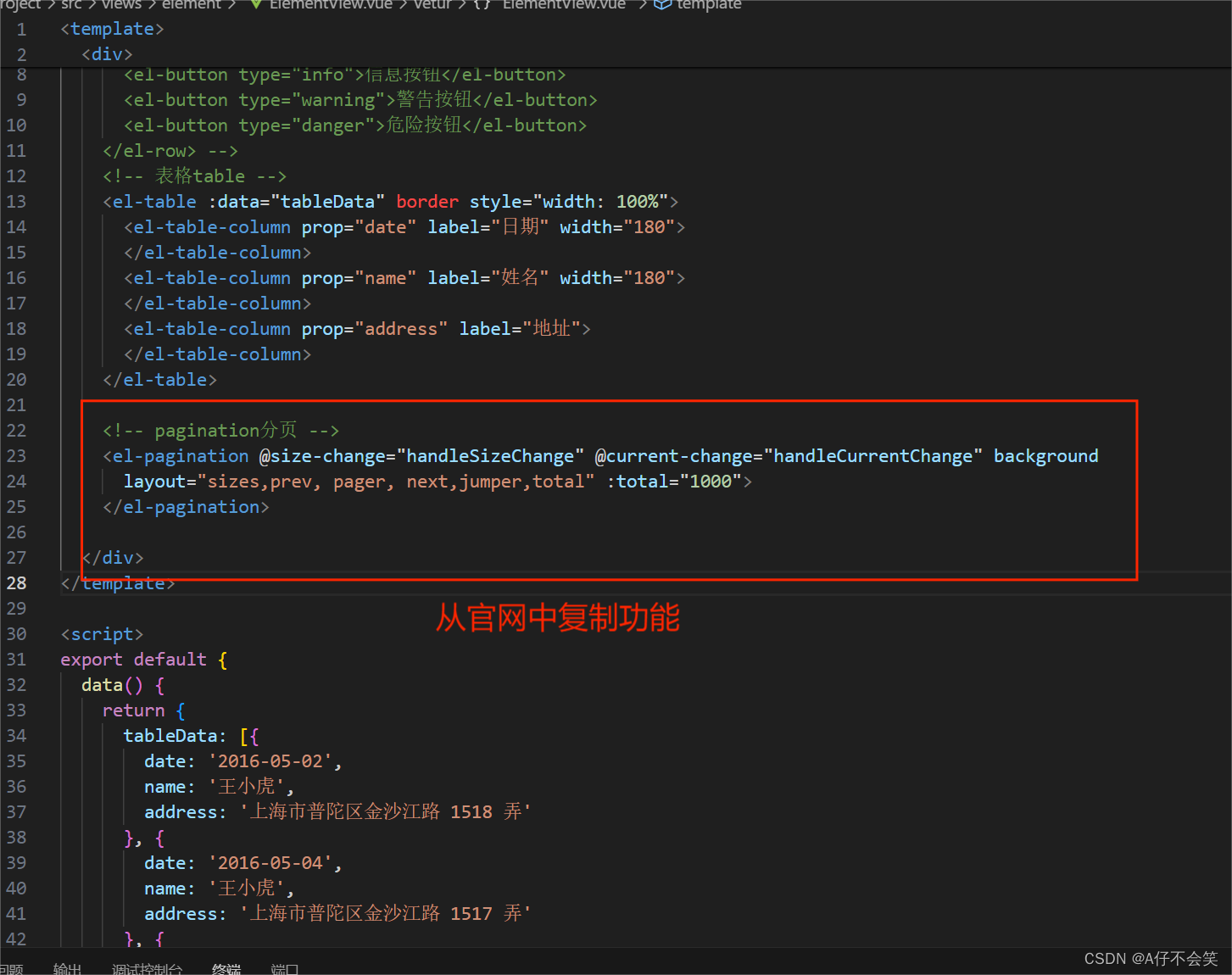Click the date string '2016-05-02'

[270, 761]
